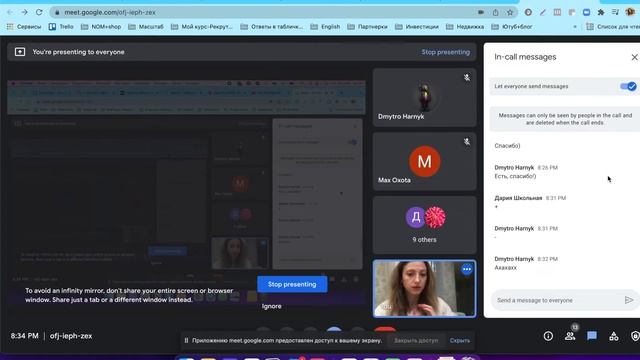Click the message 'Есть, спасибо!)'
This screenshot has width=640, height=360.
[515, 176]
